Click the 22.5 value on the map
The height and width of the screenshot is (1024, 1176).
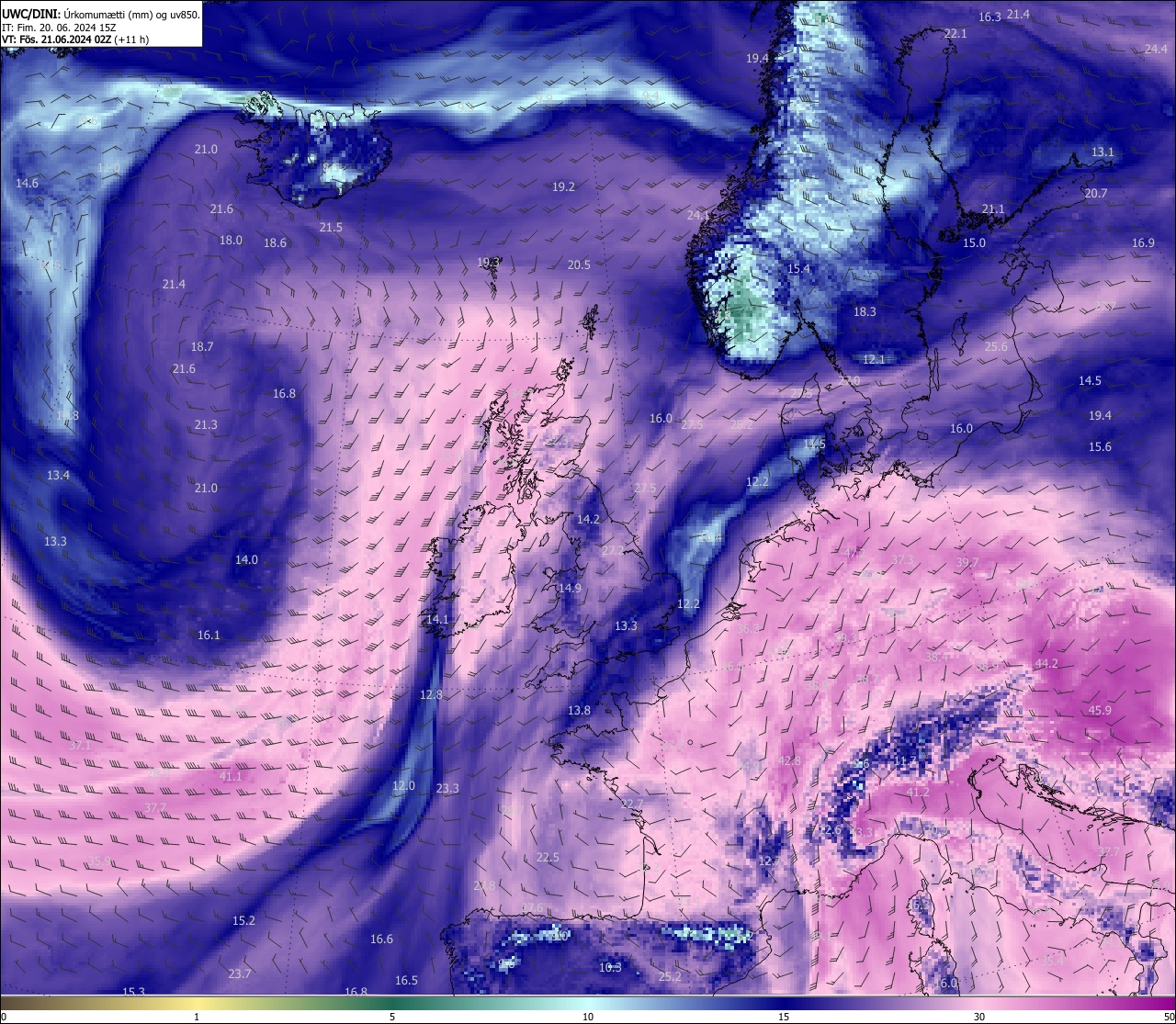(x=548, y=857)
